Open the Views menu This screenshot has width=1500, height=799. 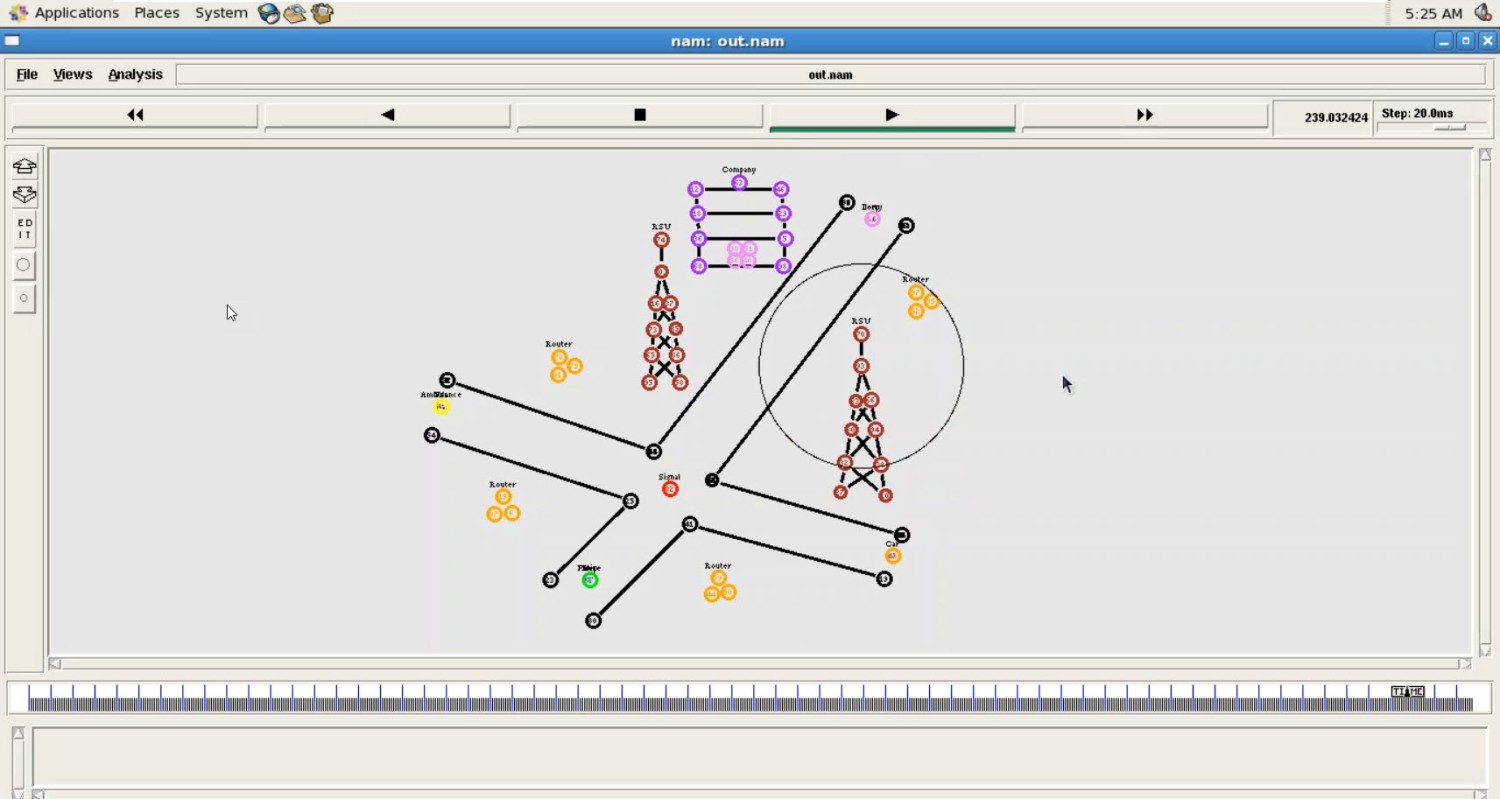click(72, 74)
